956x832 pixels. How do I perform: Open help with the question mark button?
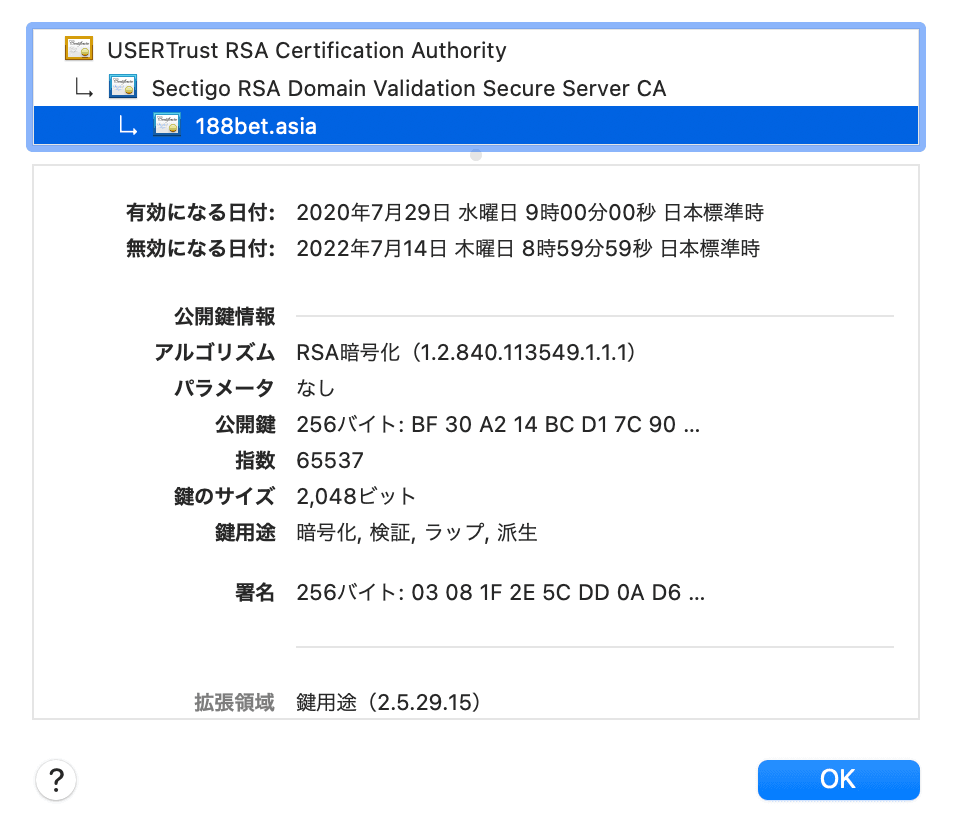tap(56, 780)
